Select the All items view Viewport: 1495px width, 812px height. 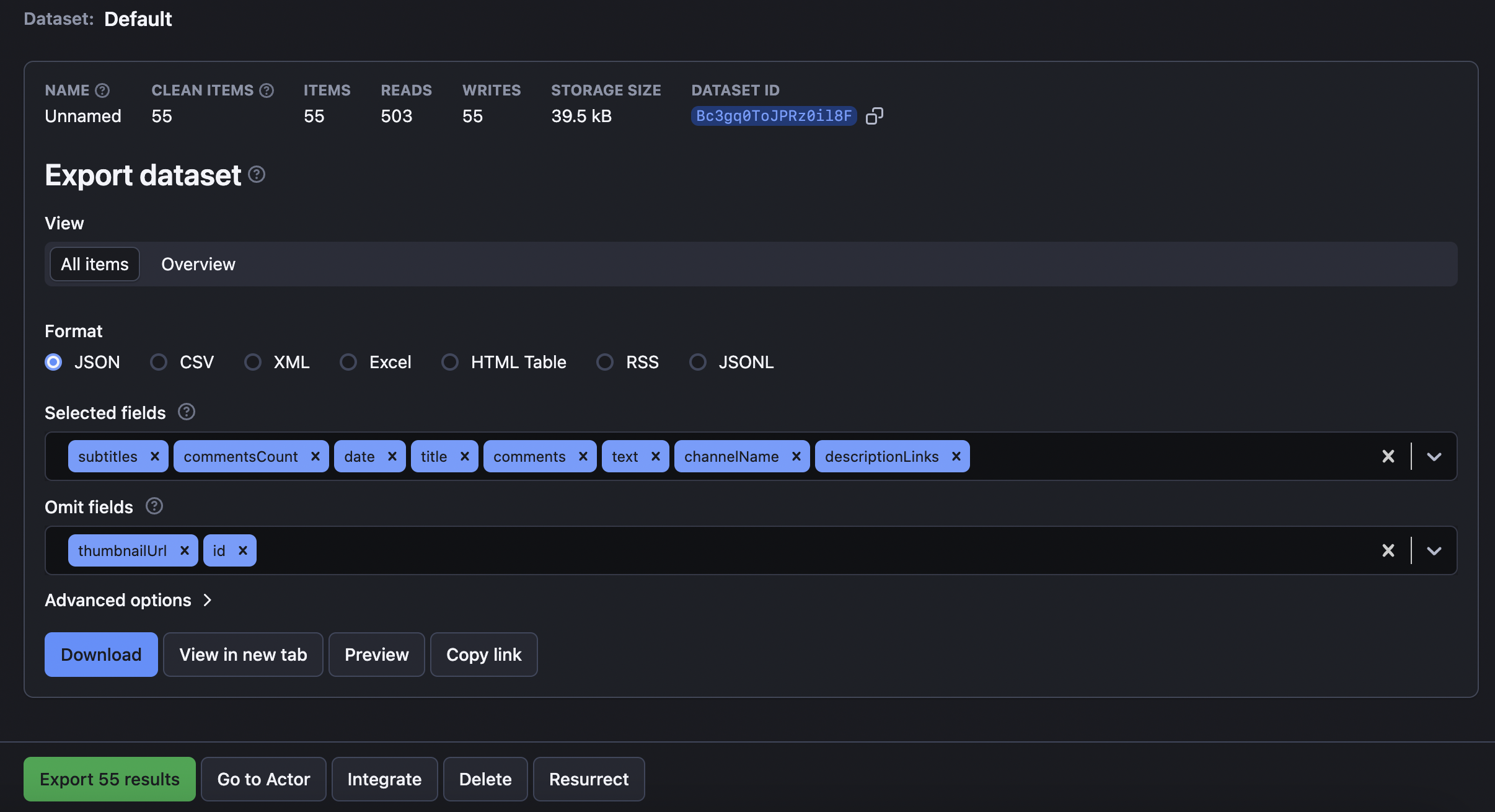pyautogui.click(x=94, y=264)
